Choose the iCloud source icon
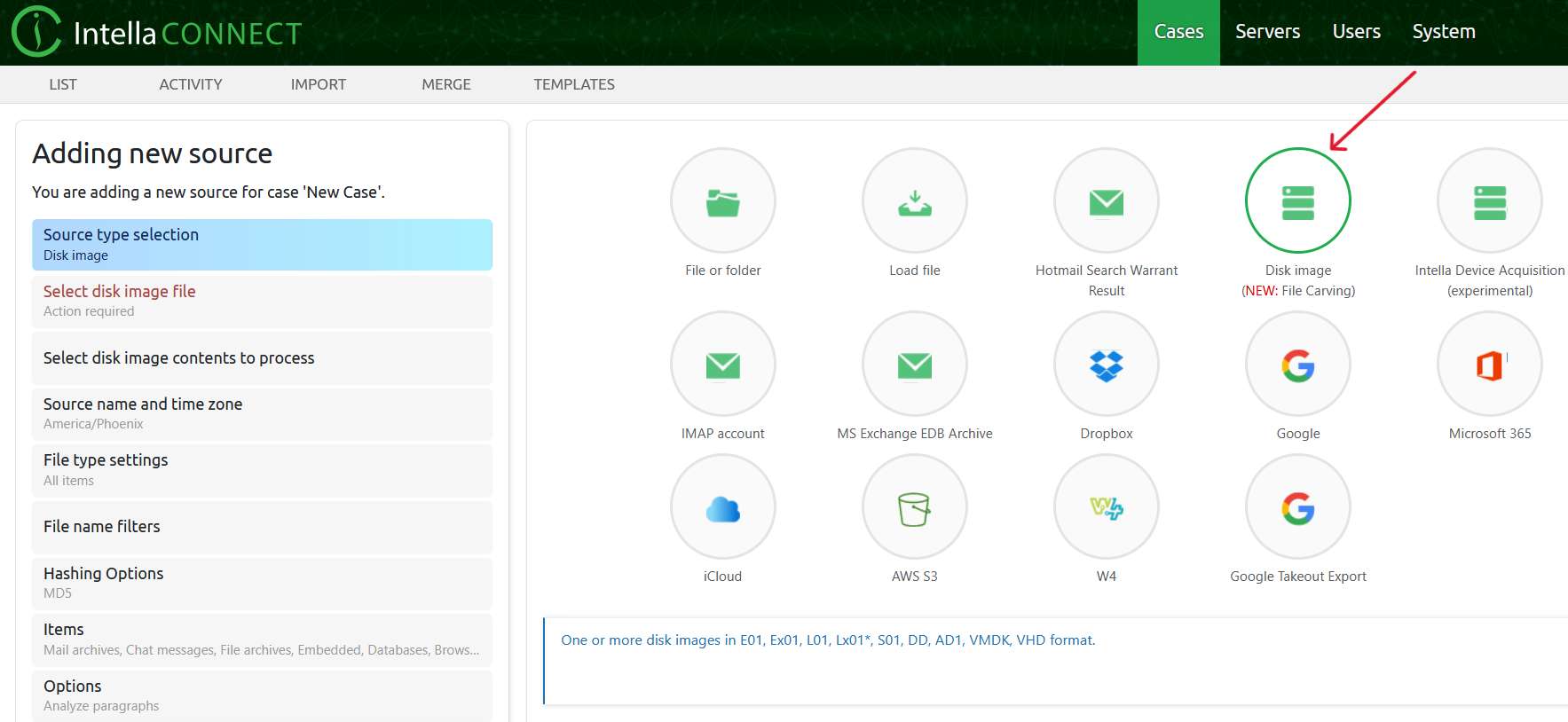 click(x=722, y=507)
